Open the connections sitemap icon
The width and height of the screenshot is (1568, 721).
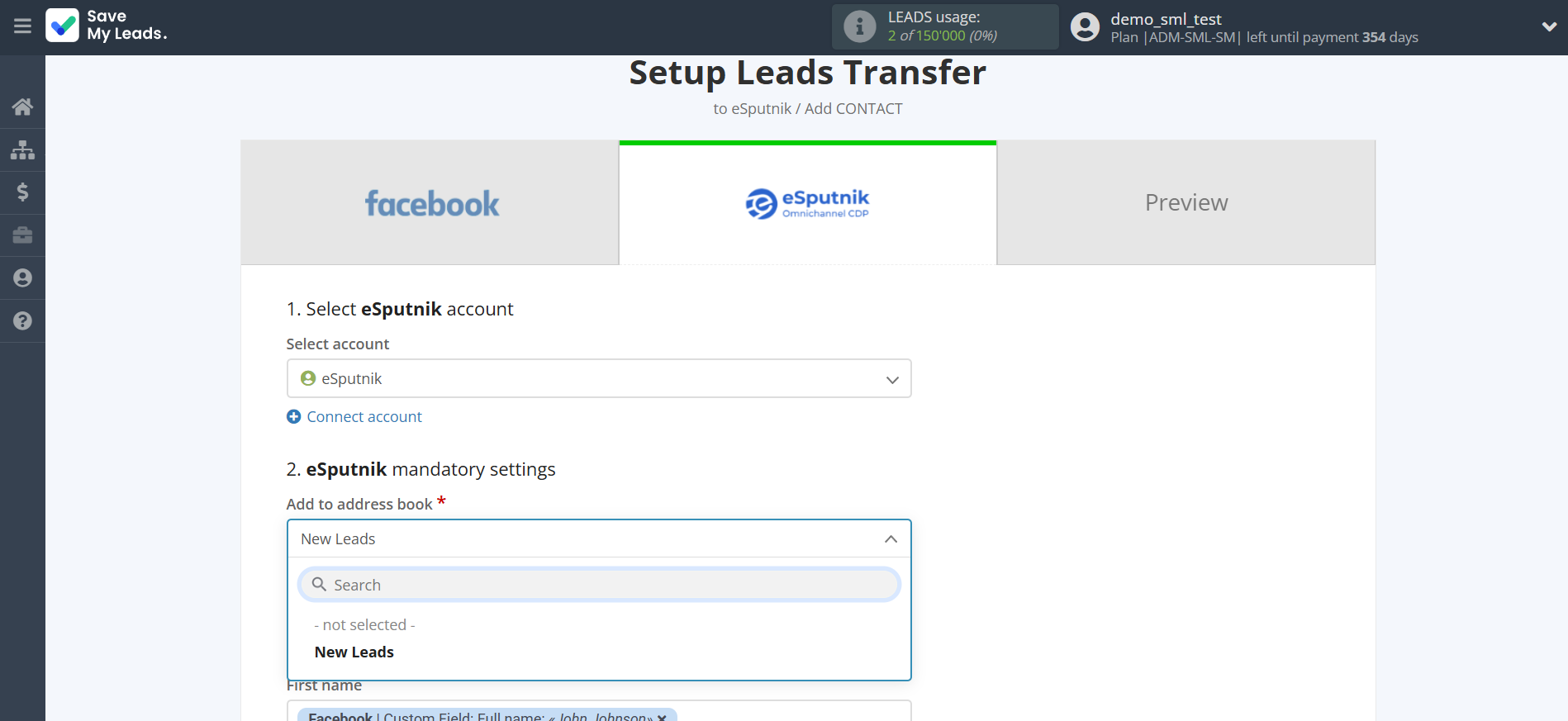click(22, 149)
